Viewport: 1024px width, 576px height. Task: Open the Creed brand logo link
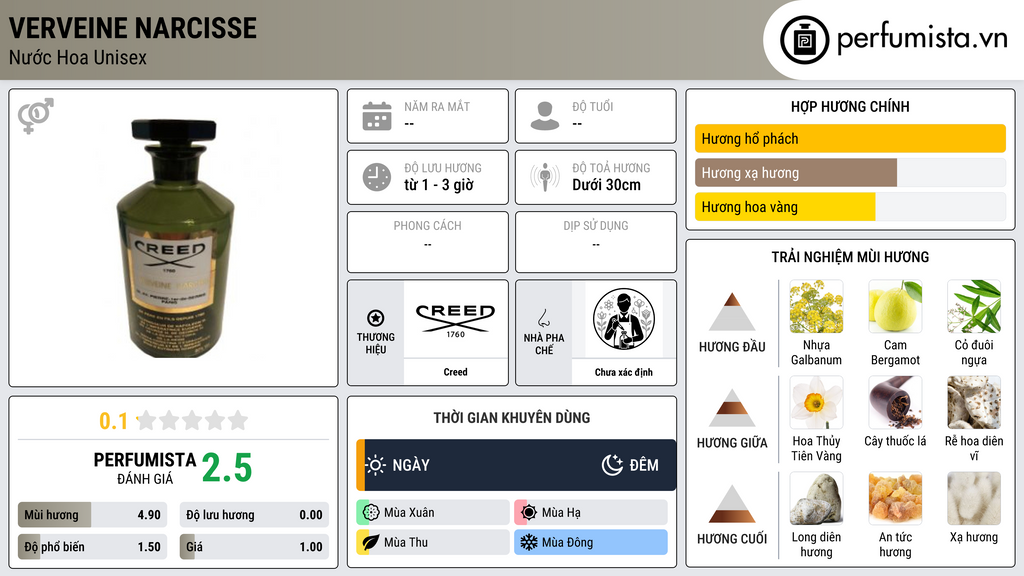(x=455, y=320)
